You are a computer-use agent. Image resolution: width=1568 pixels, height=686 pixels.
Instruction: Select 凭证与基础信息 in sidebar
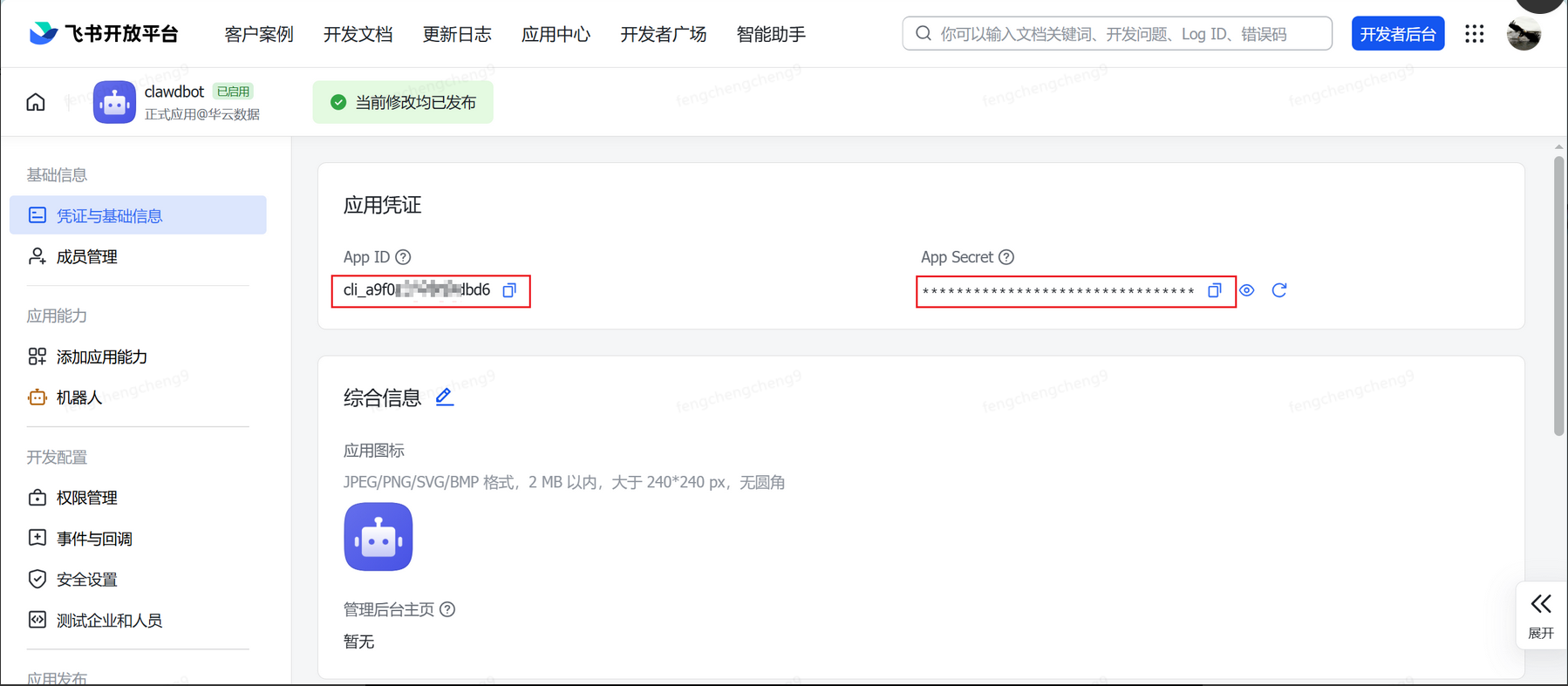tap(138, 215)
